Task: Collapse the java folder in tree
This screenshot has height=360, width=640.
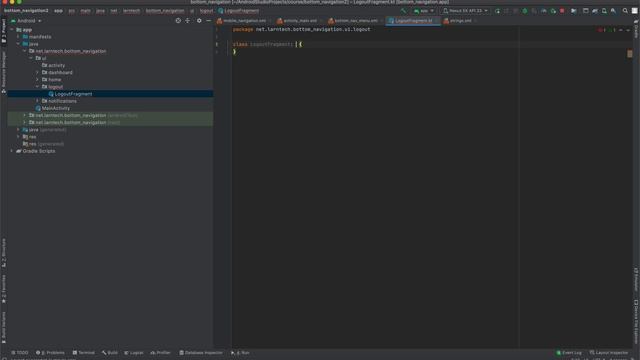Action: [x=18, y=44]
